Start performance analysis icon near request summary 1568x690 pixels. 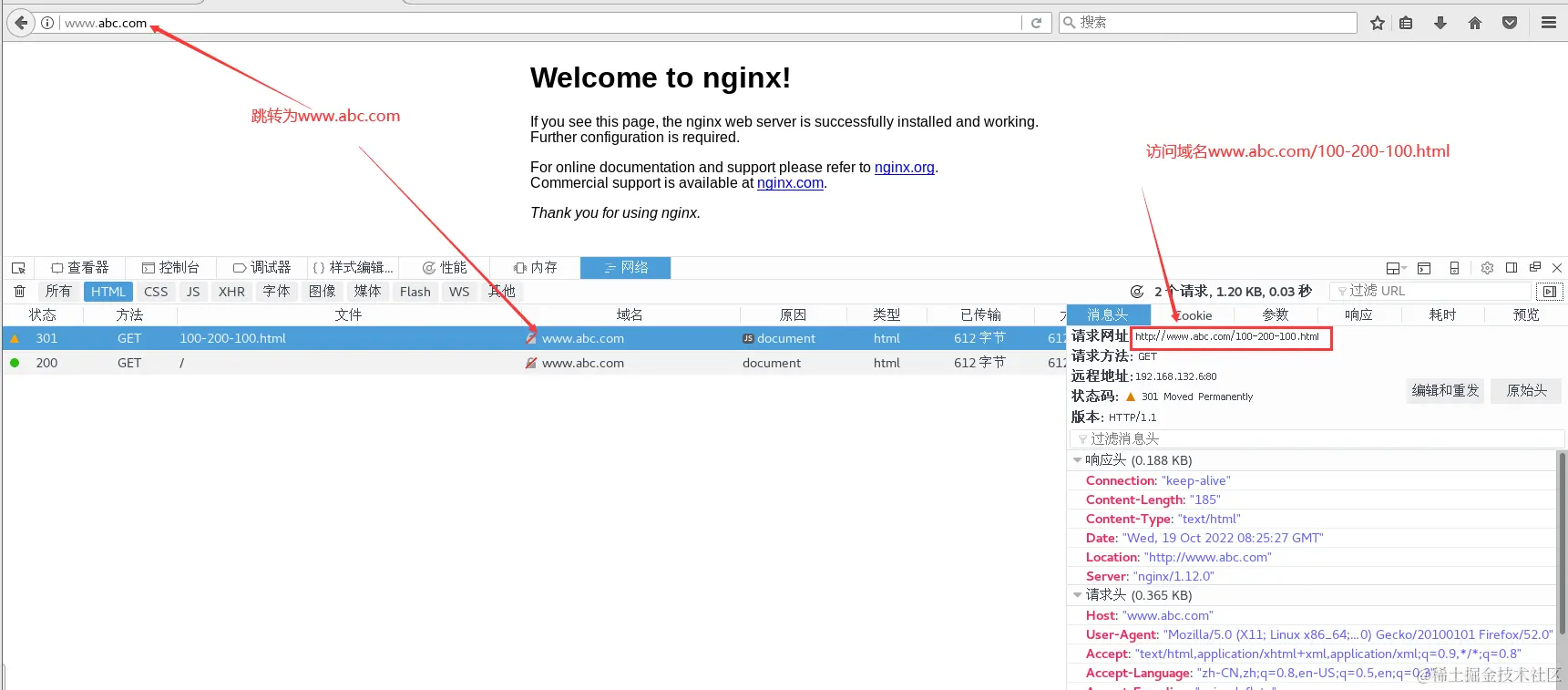(1137, 292)
